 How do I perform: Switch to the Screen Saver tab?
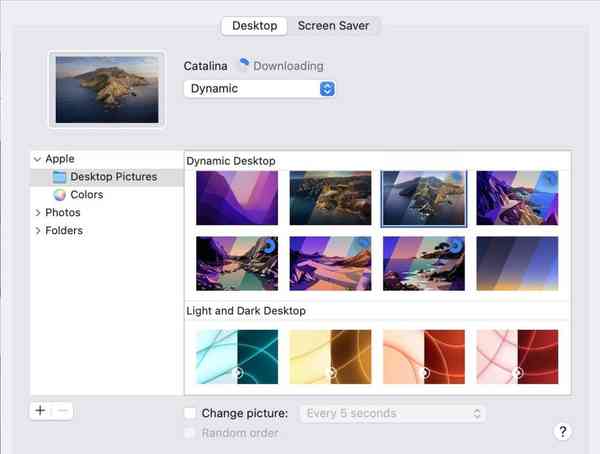[335, 26]
